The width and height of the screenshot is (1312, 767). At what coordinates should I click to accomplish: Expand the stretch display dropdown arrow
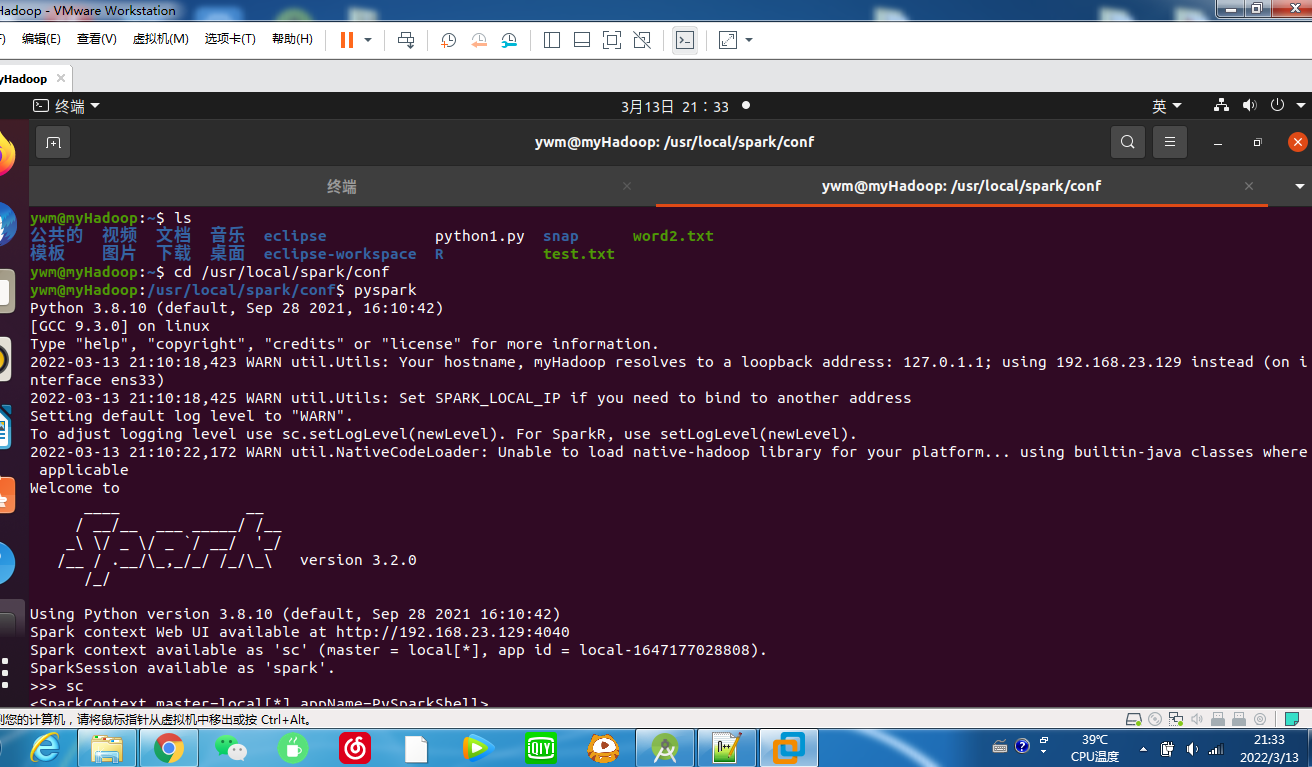coord(749,40)
